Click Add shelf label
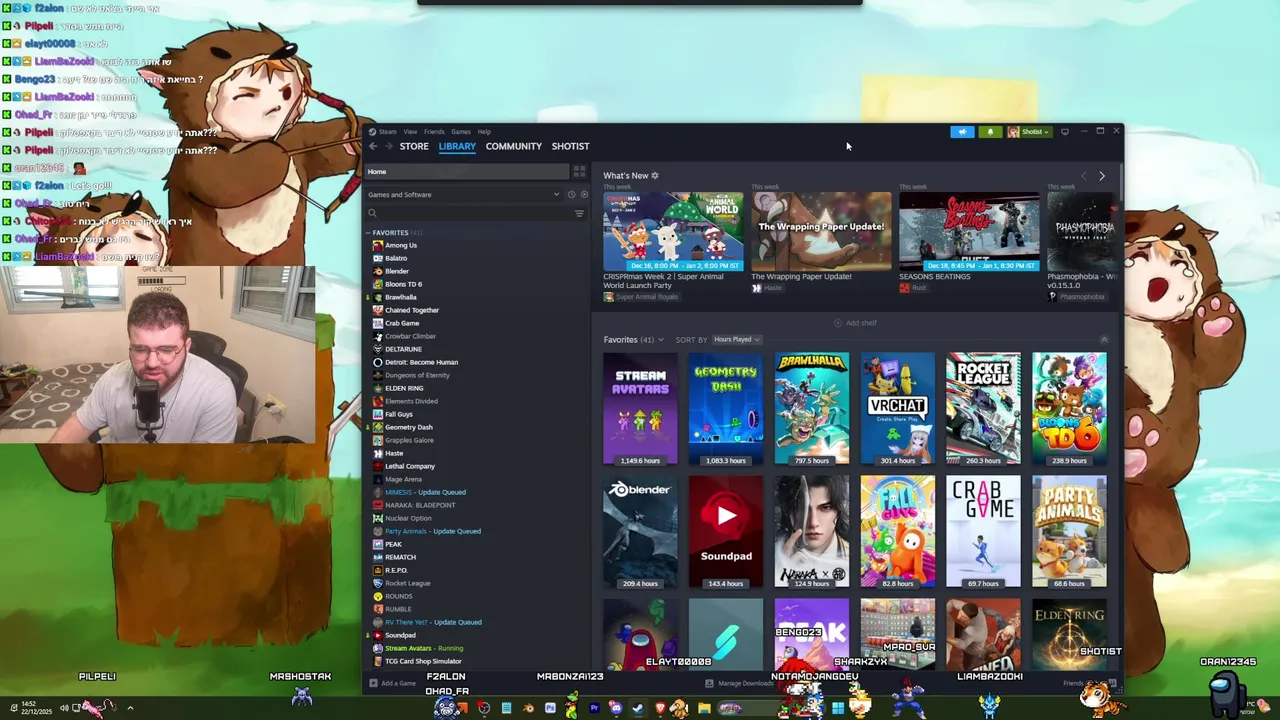The width and height of the screenshot is (1280, 720). (x=861, y=323)
